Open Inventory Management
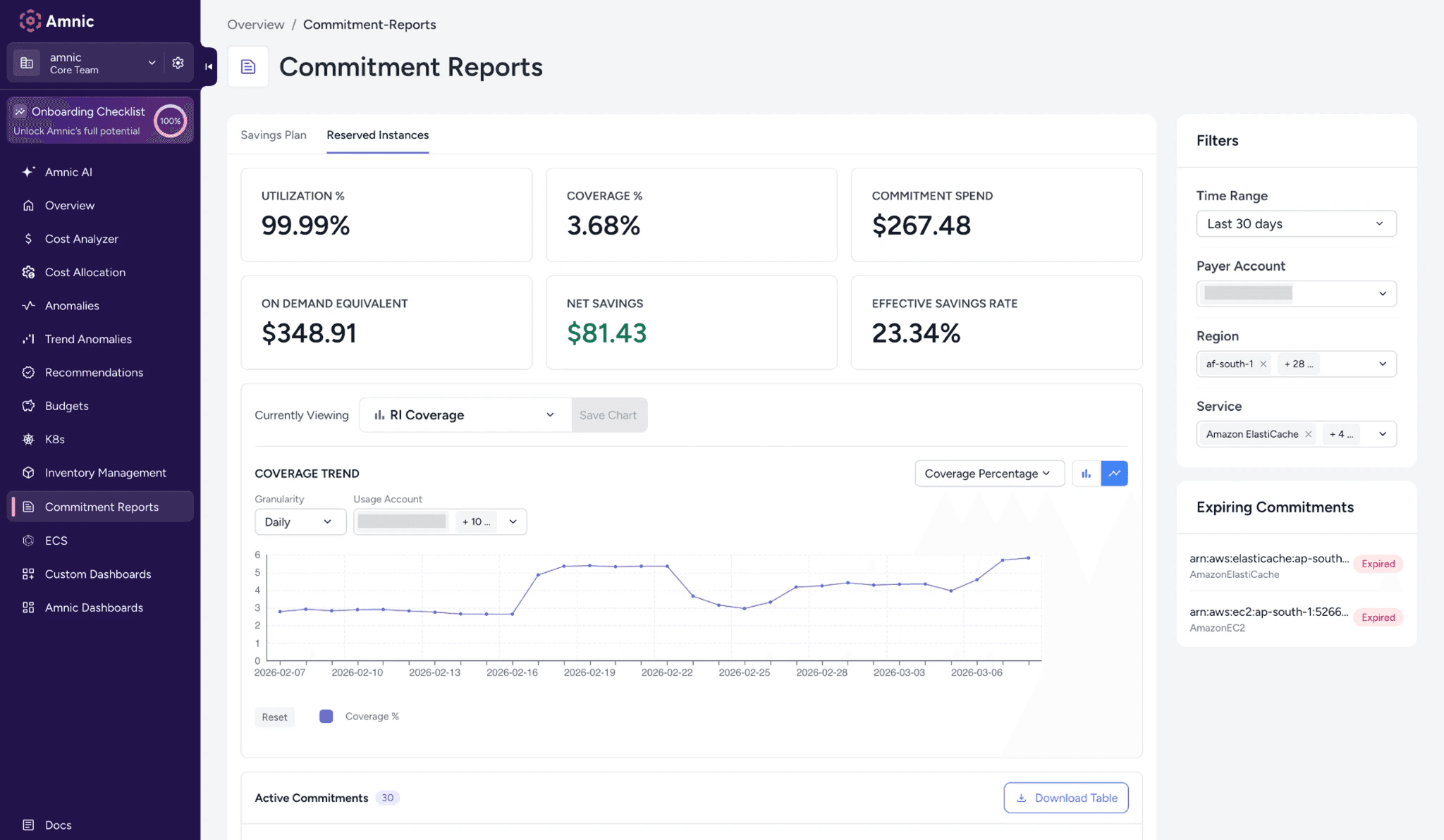1444x840 pixels. point(105,473)
